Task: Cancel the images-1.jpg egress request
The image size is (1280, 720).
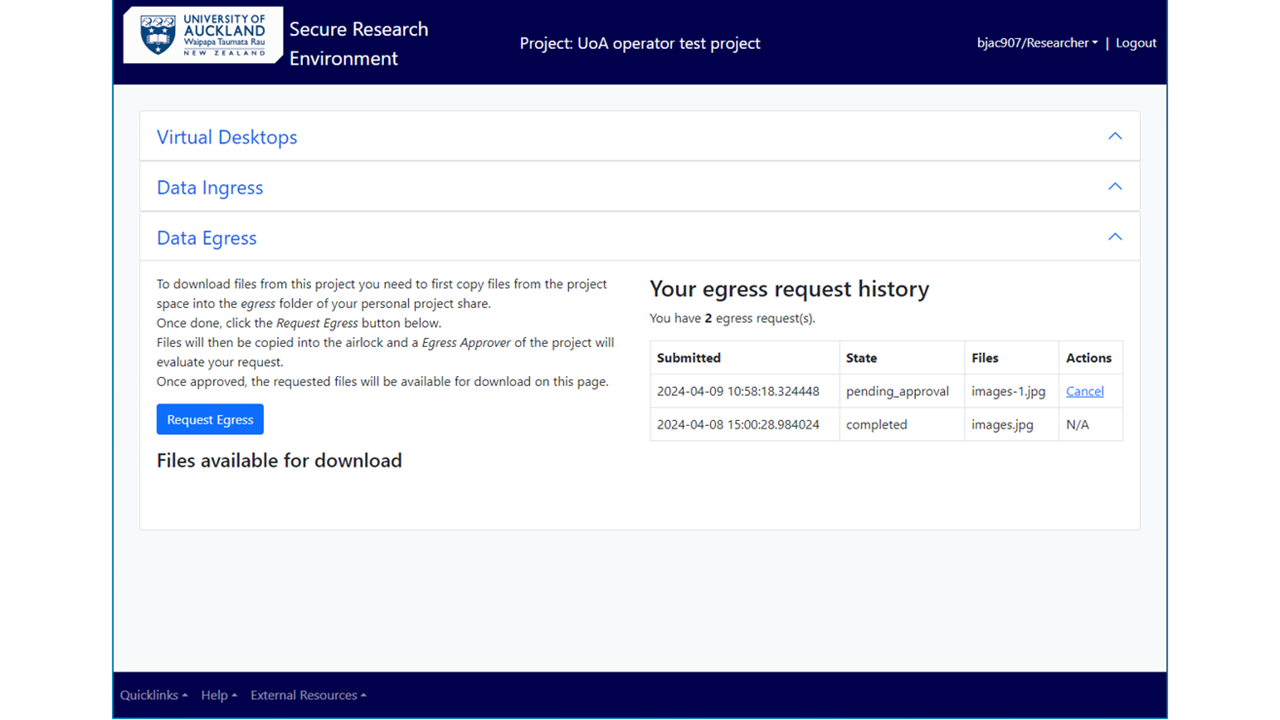Action: point(1085,391)
